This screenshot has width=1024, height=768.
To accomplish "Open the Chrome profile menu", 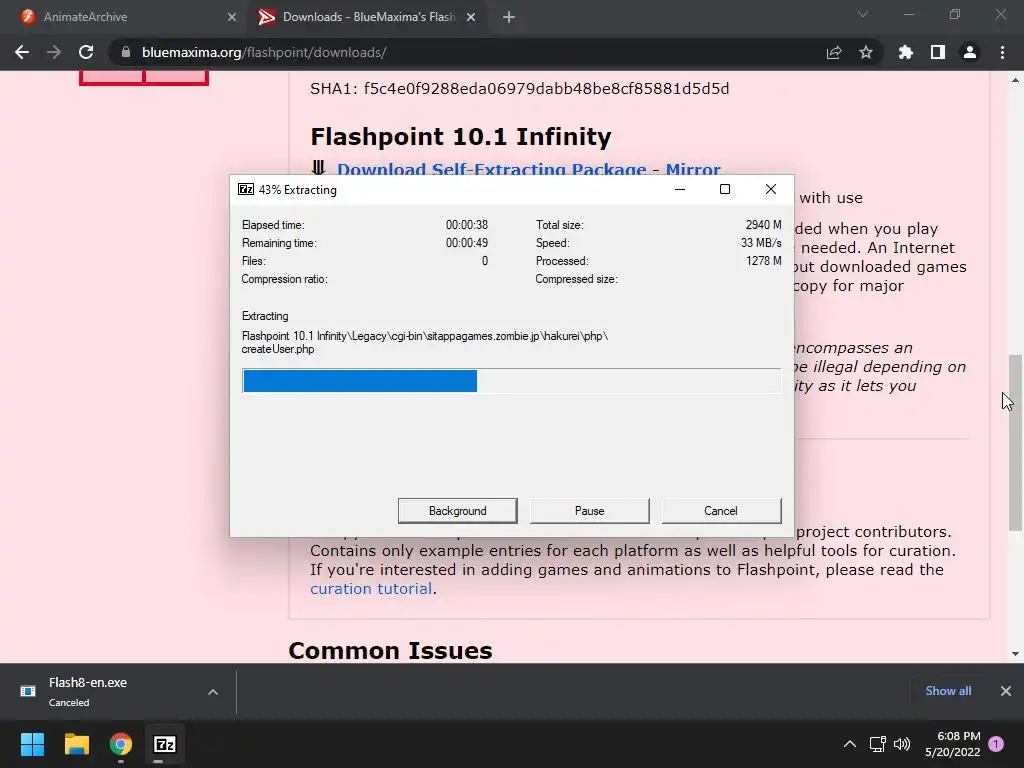I will pos(970,52).
